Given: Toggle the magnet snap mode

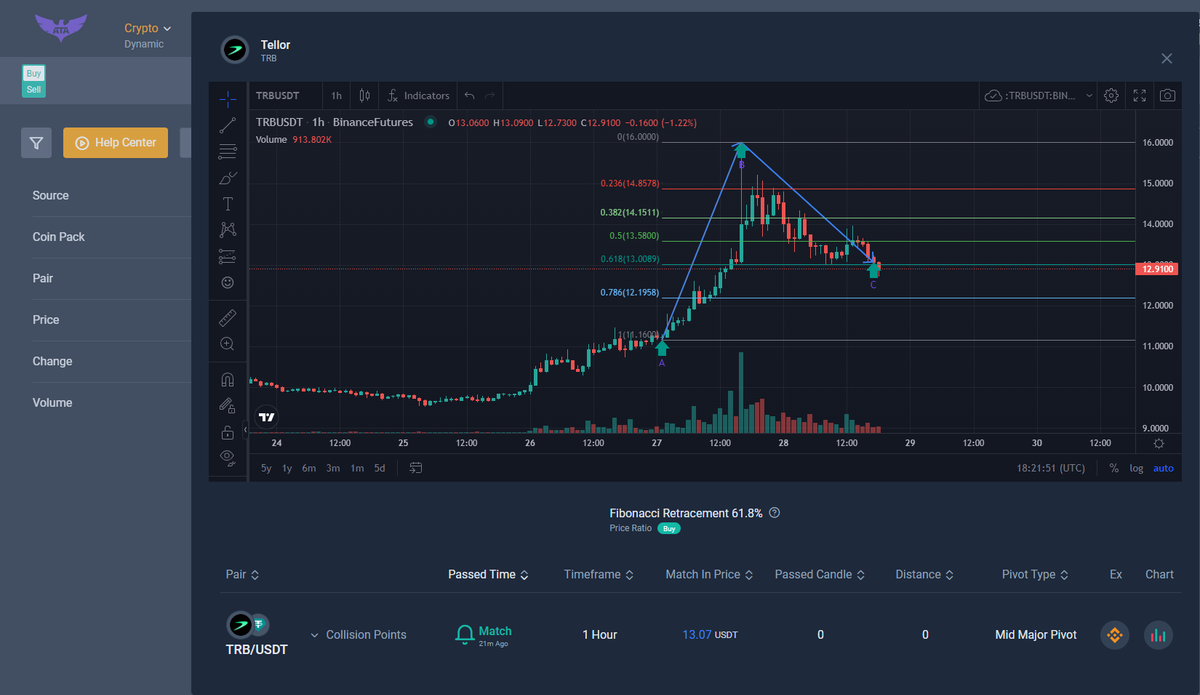Looking at the screenshot, I should [x=228, y=380].
